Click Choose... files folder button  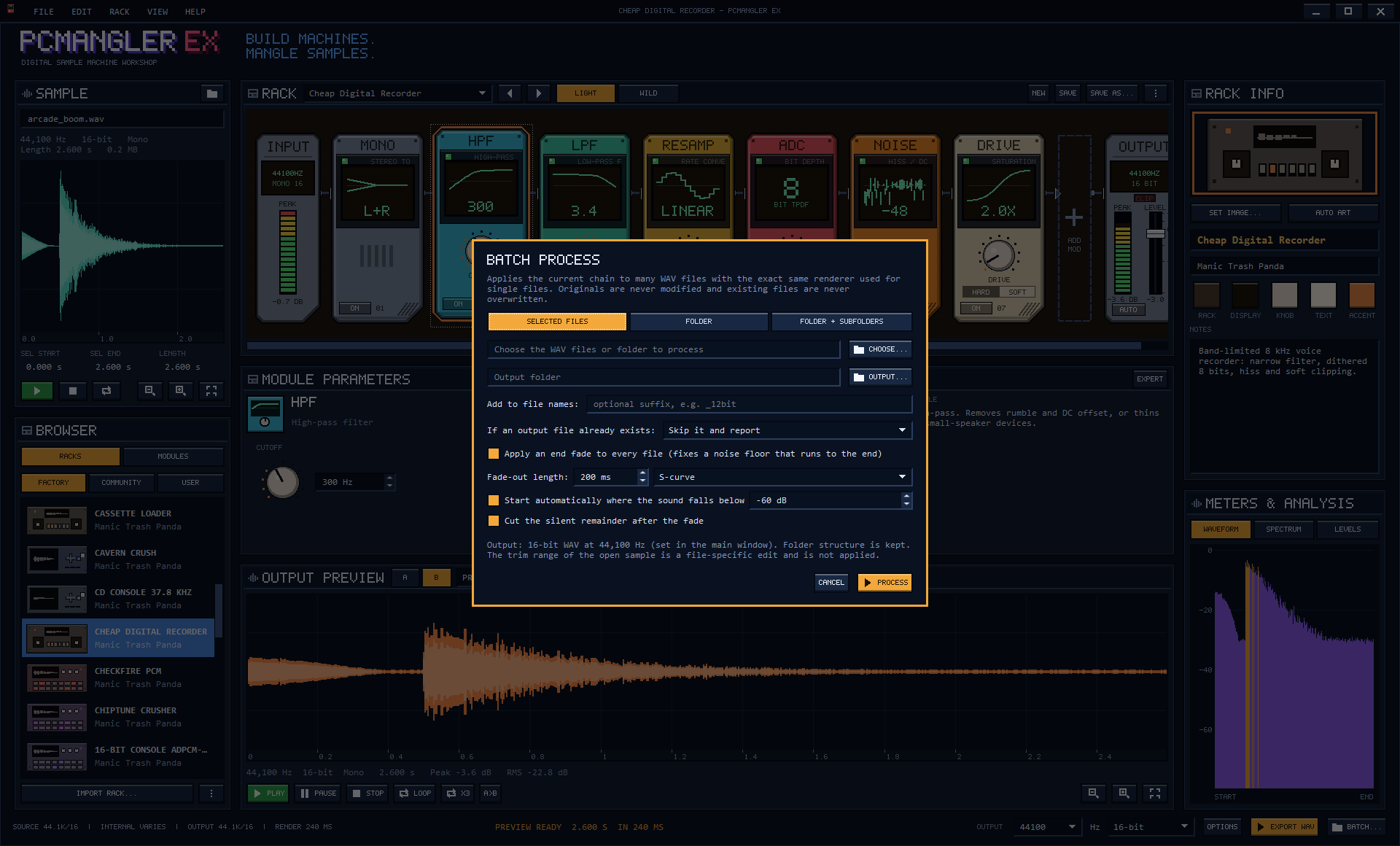click(x=880, y=349)
